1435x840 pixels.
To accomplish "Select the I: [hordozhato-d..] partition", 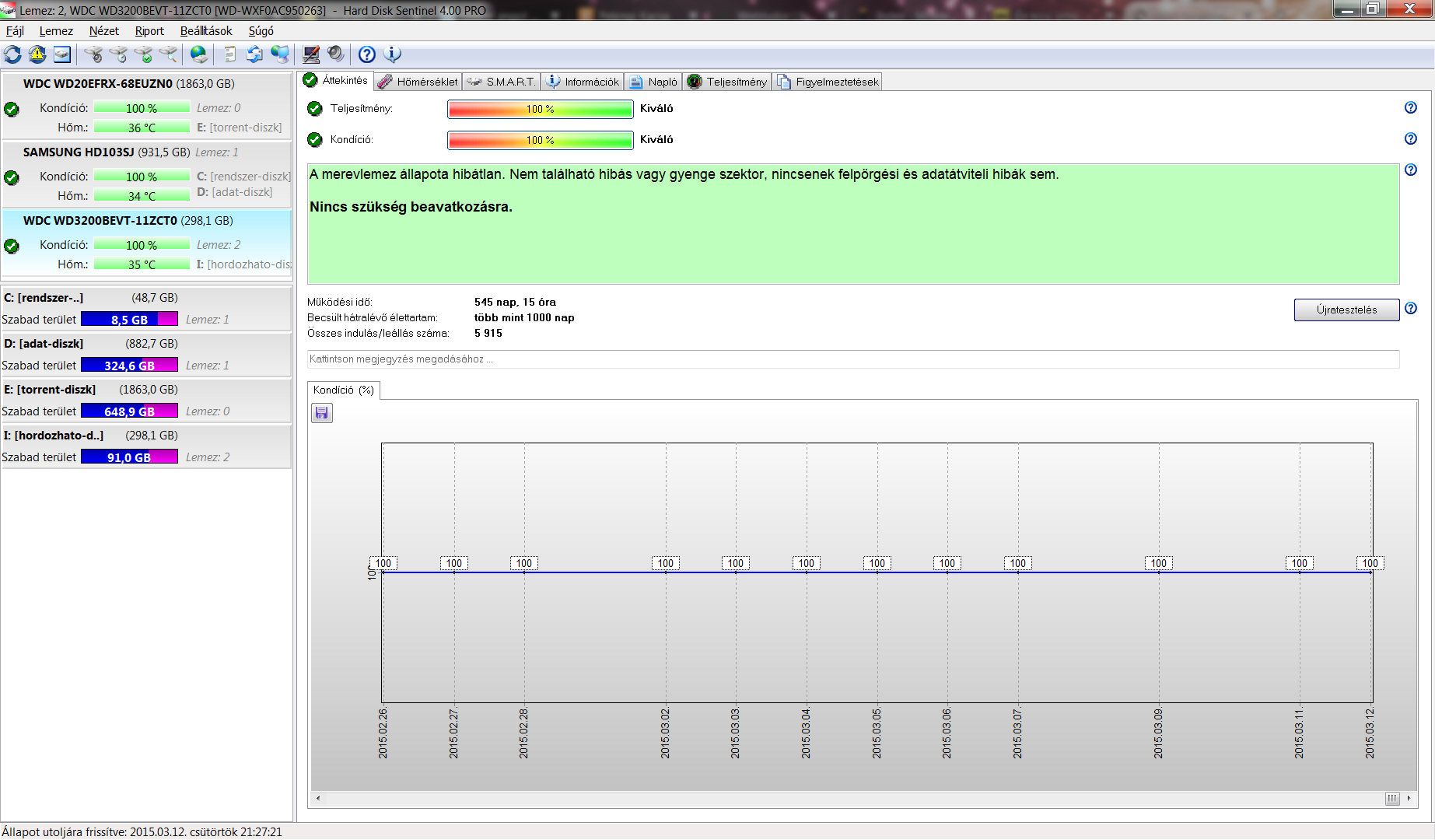I will pos(146,446).
